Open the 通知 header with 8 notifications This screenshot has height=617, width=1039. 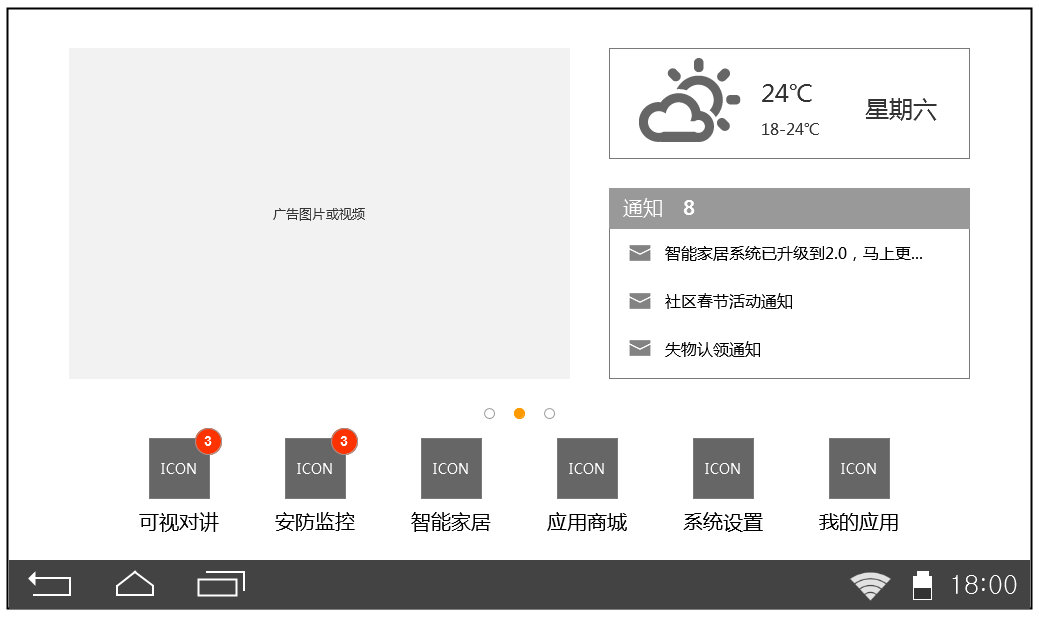pos(789,208)
